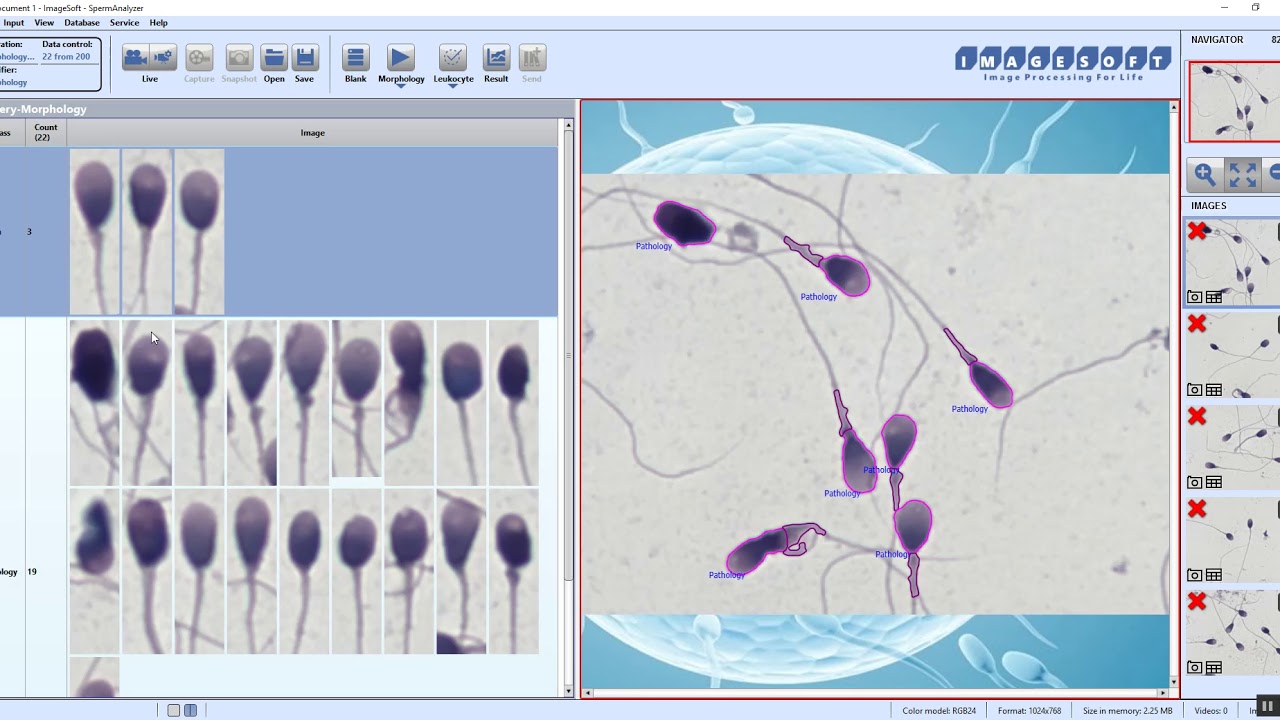The height and width of the screenshot is (720, 1280).
Task: Delete fourth image with red X
Action: click(1197, 509)
